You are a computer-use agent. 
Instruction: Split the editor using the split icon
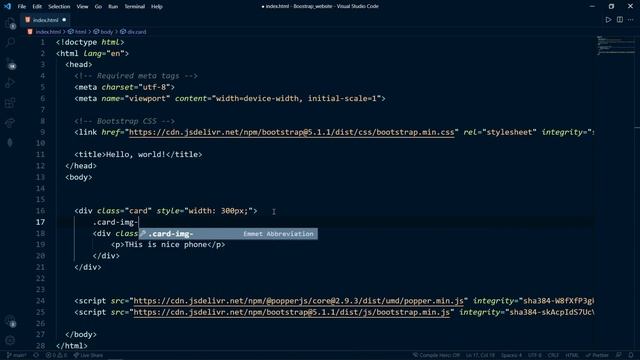pos(620,20)
